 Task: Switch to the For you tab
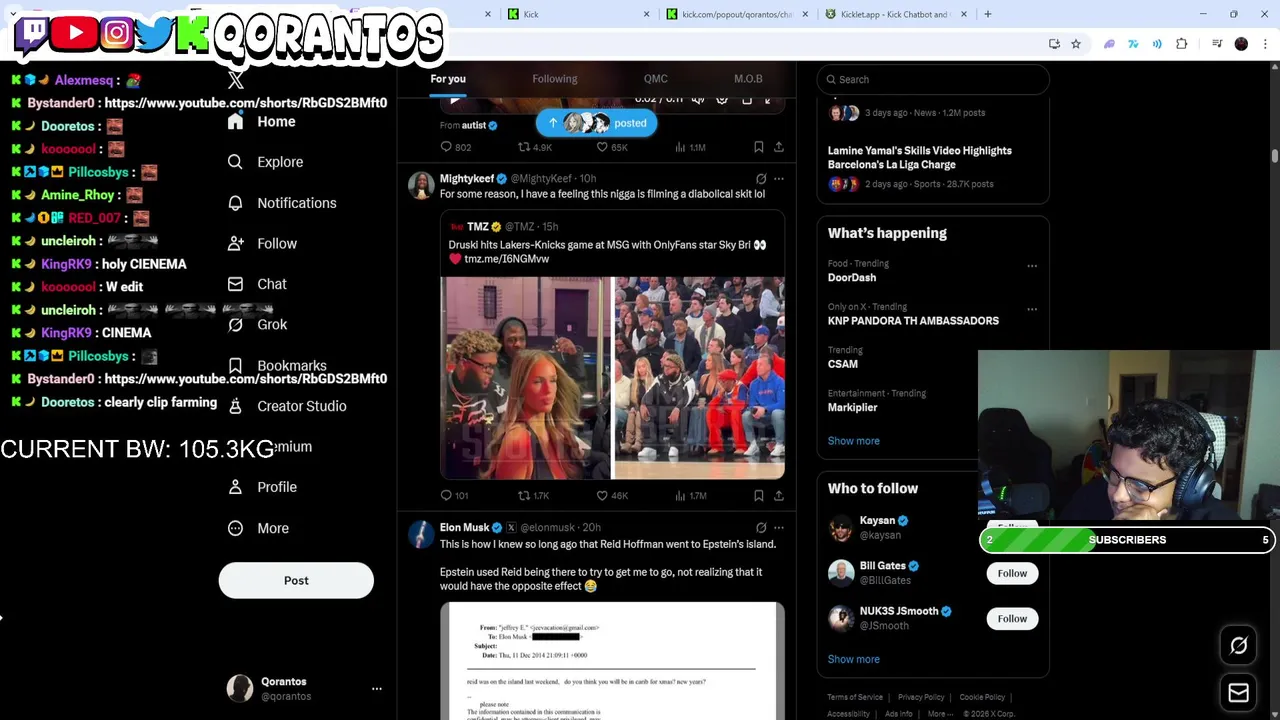click(x=448, y=79)
